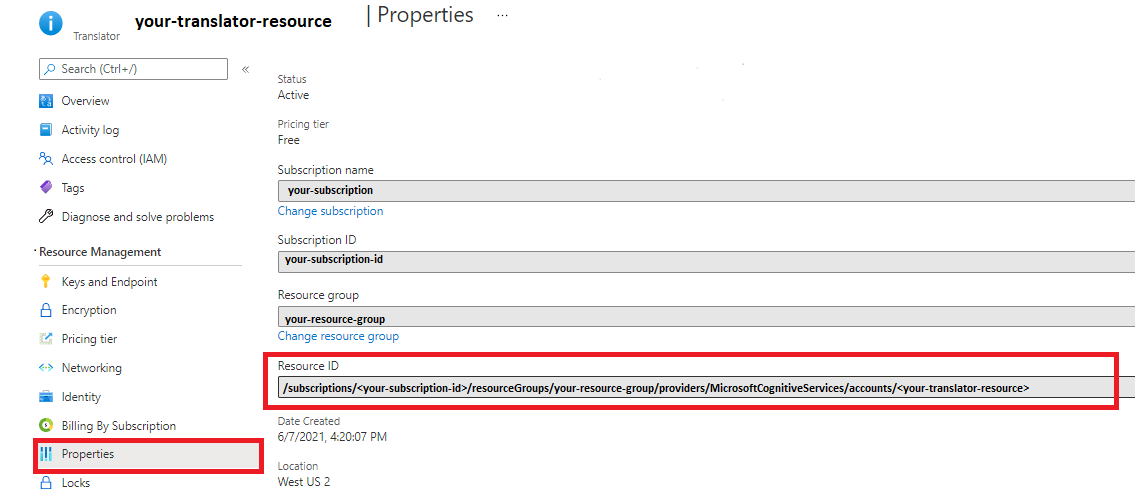This screenshot has width=1135, height=501.
Task: Click the Encryption lock icon
Action: 46,310
